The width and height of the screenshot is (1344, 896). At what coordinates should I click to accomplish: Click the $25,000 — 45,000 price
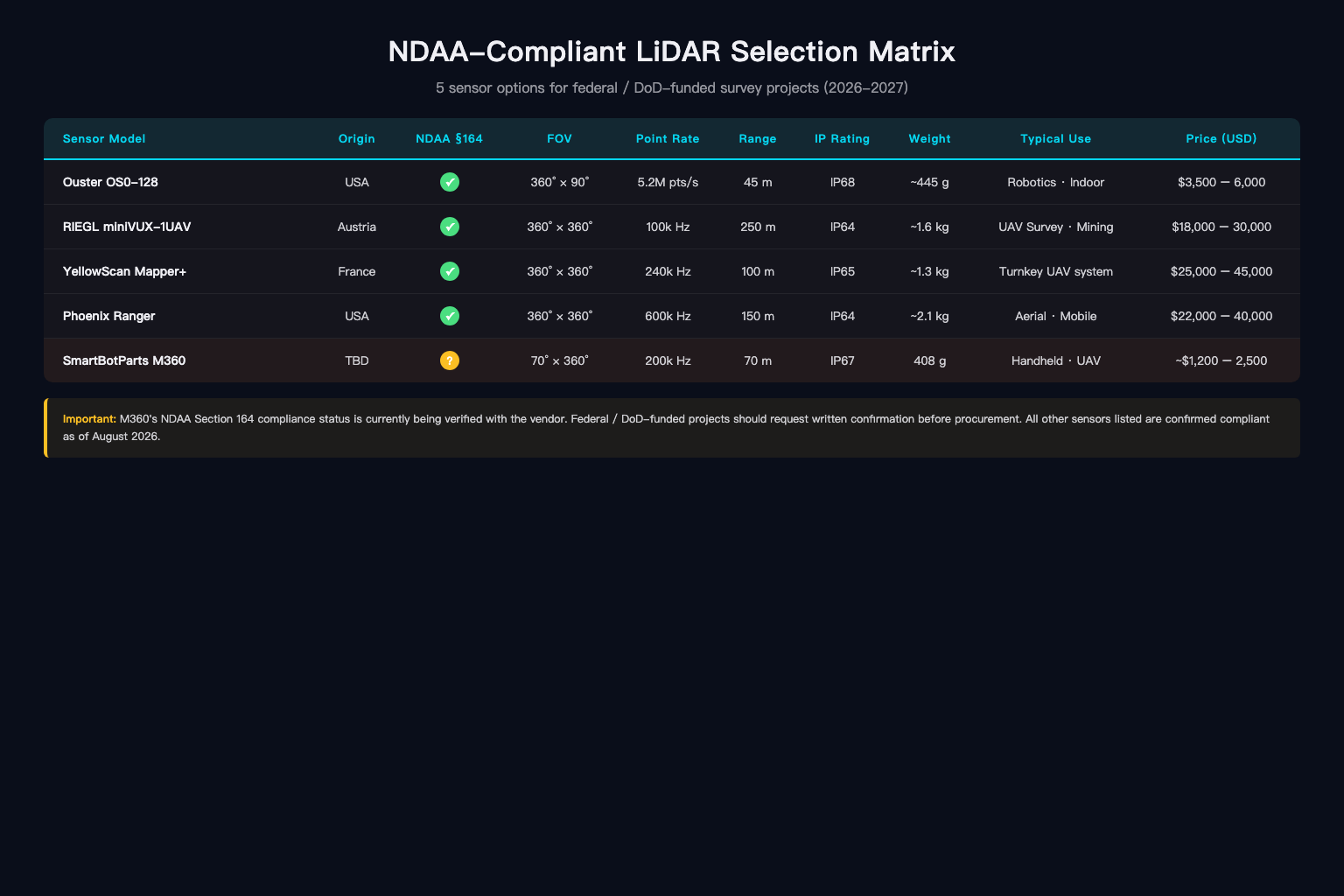pos(1221,271)
